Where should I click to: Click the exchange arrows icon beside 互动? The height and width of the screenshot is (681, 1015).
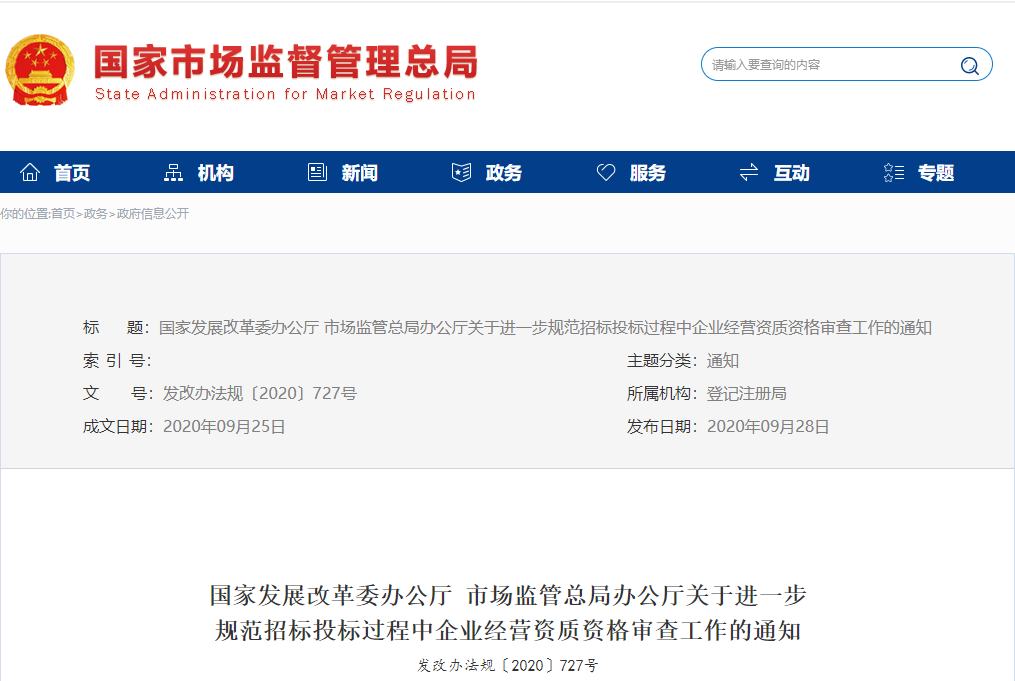(749, 172)
